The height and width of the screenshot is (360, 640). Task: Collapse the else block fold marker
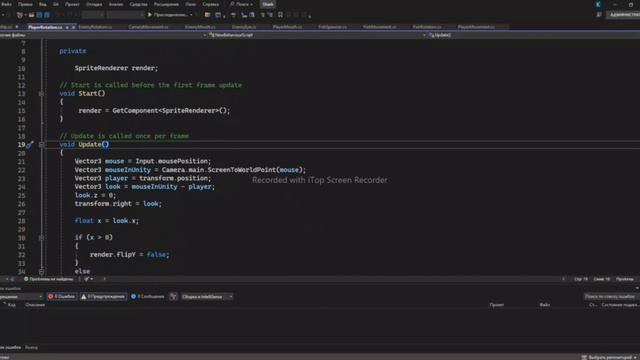click(41, 271)
